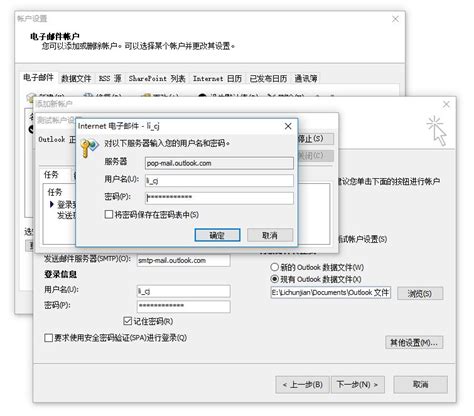Click the 密码 field in credentials dialog

[219, 198]
